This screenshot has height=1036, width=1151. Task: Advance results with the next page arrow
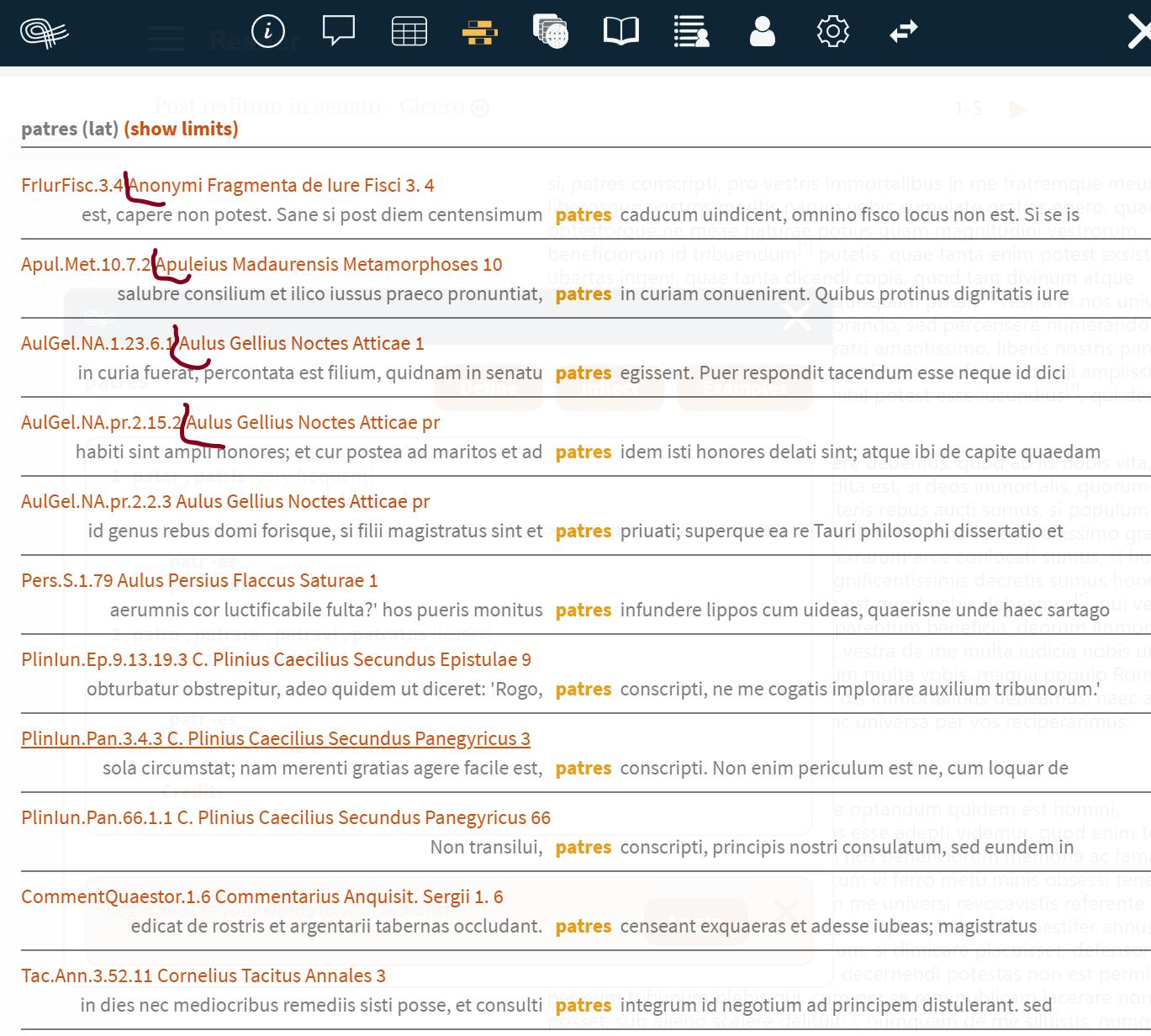pyautogui.click(x=1017, y=109)
